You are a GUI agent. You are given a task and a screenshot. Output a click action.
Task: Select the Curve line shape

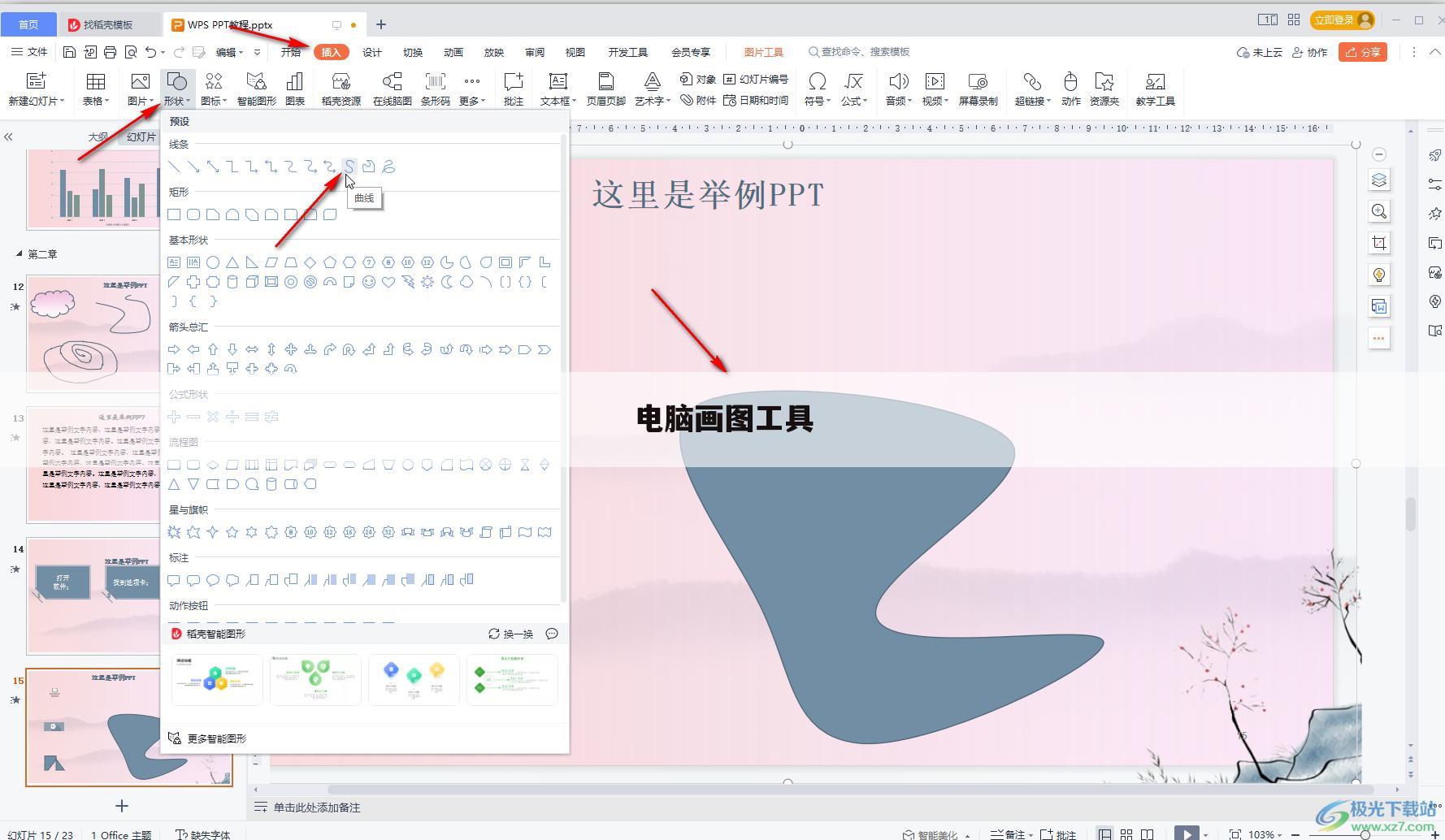[349, 167]
